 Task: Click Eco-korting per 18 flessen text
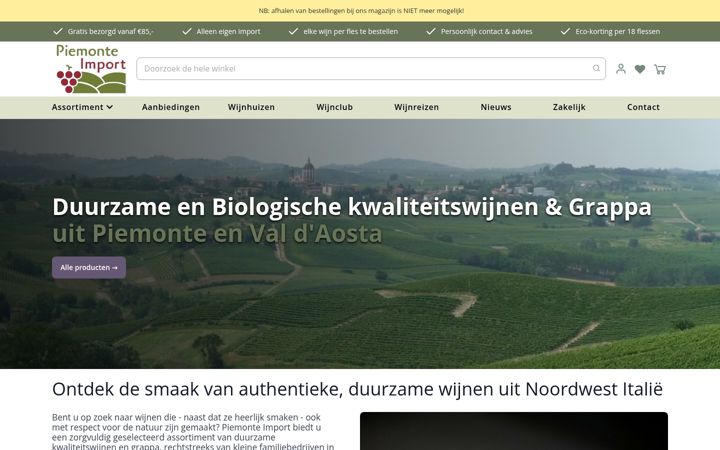[618, 31]
